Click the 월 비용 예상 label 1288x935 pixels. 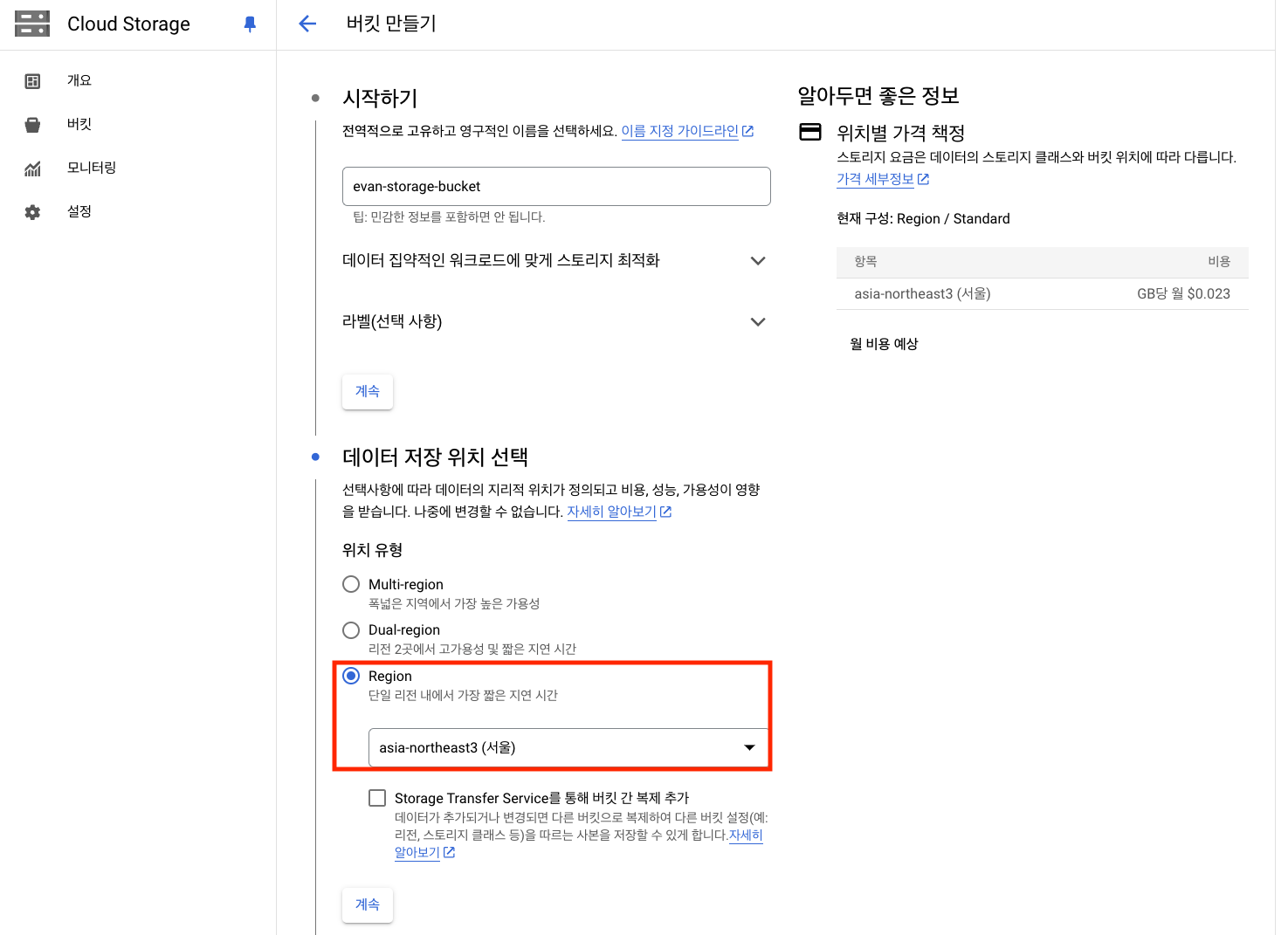[884, 344]
